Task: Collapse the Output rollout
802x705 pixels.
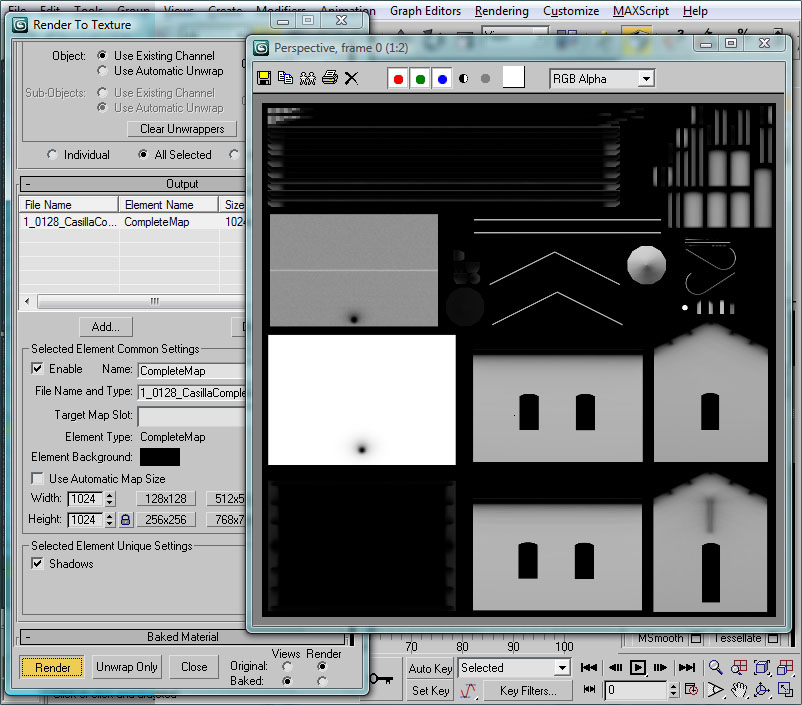Action: coord(181,184)
